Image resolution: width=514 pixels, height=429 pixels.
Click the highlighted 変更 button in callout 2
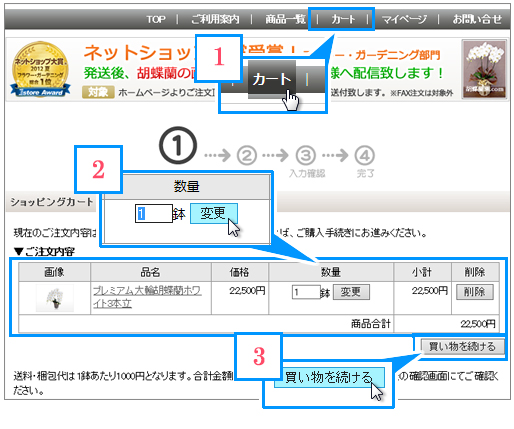[214, 213]
